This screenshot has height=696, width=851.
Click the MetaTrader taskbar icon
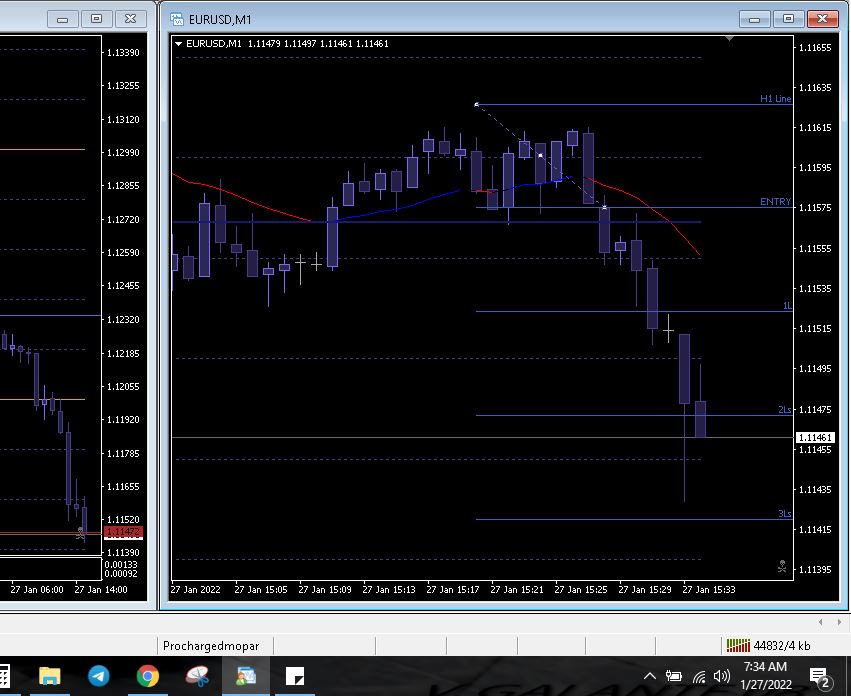(246, 677)
